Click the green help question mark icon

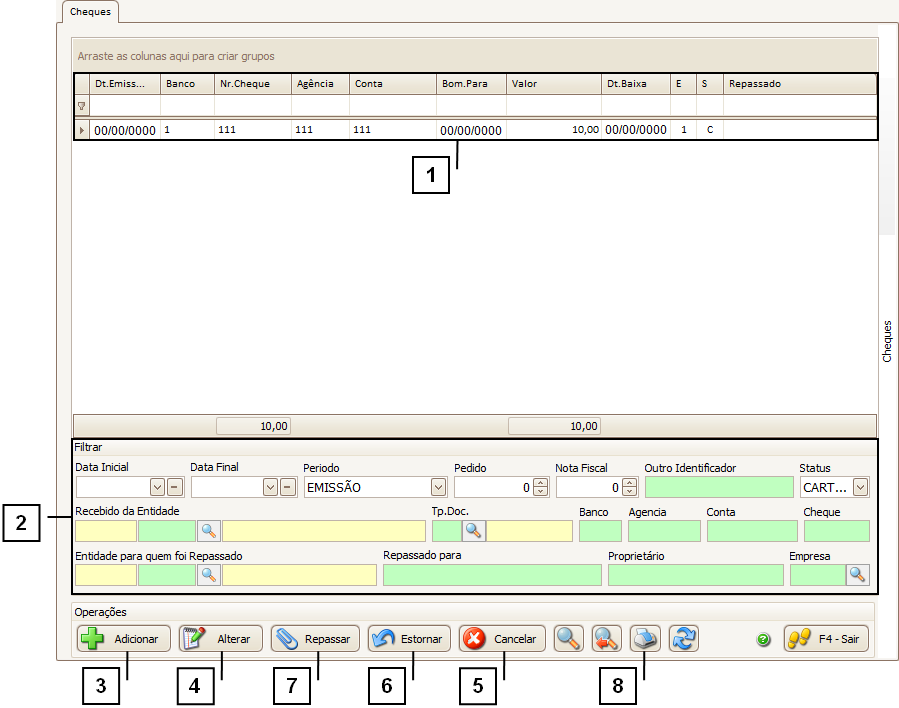pyautogui.click(x=763, y=640)
